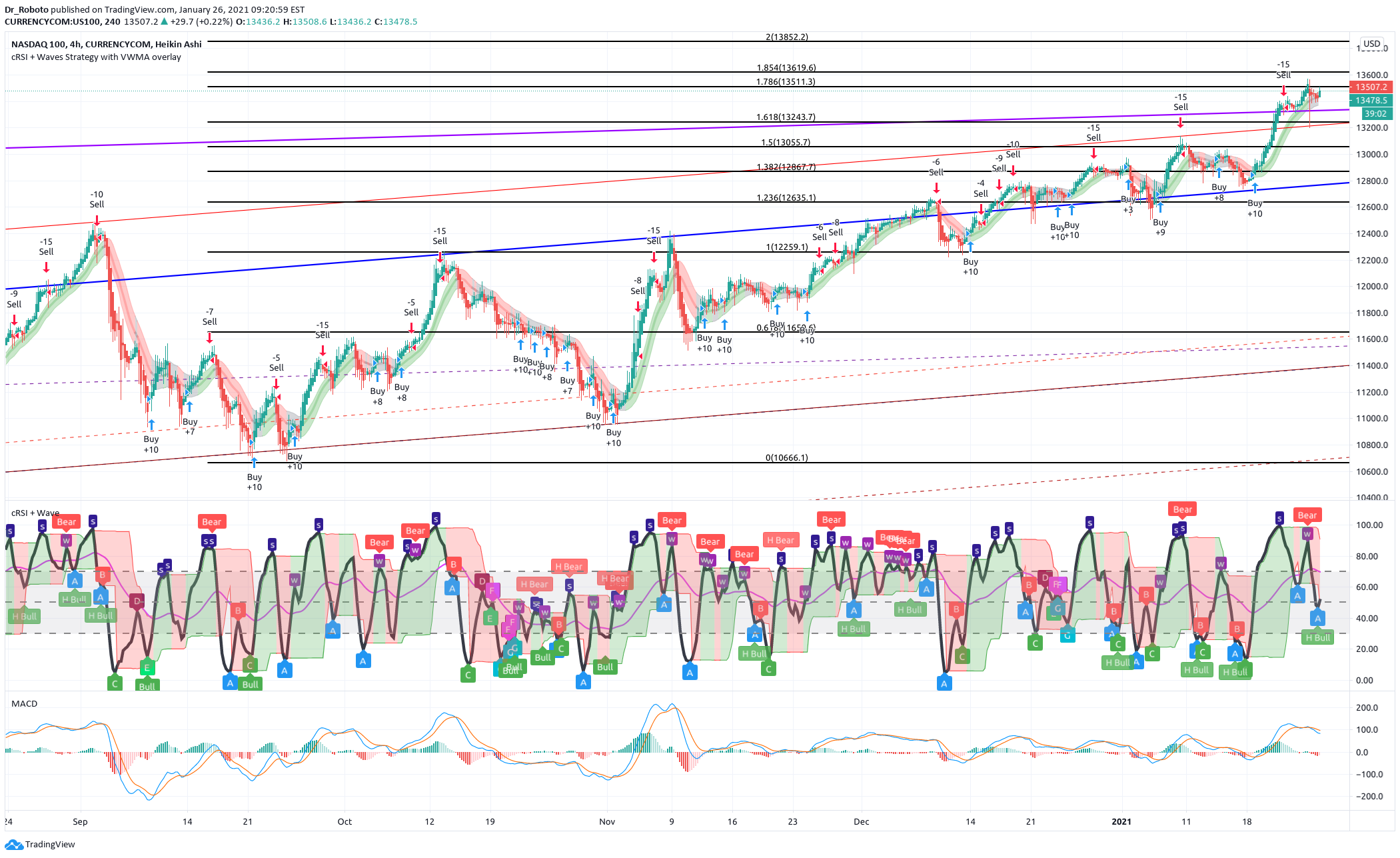This screenshot has height=858, width=1400.
Task: Click the cRSI + Wave pane title
Action: pyautogui.click(x=35, y=513)
